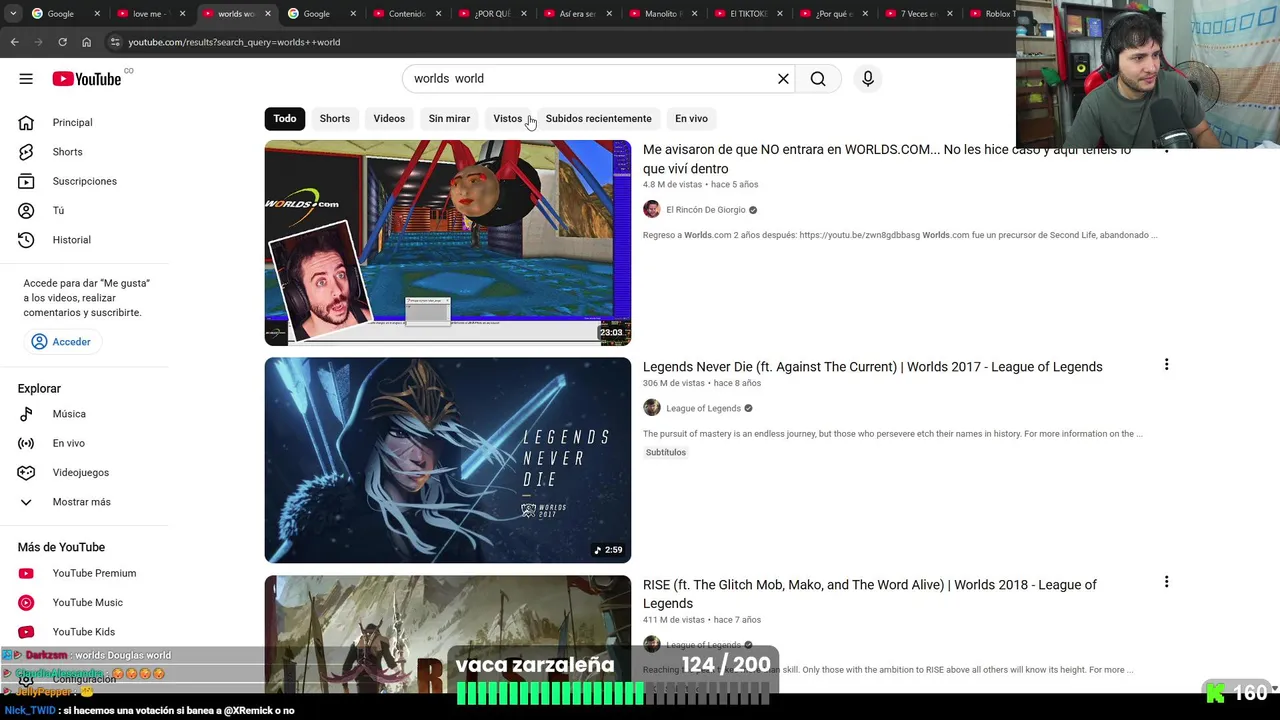1280x720 pixels.
Task: Open the Legends Never Die thumbnail
Action: click(x=448, y=460)
